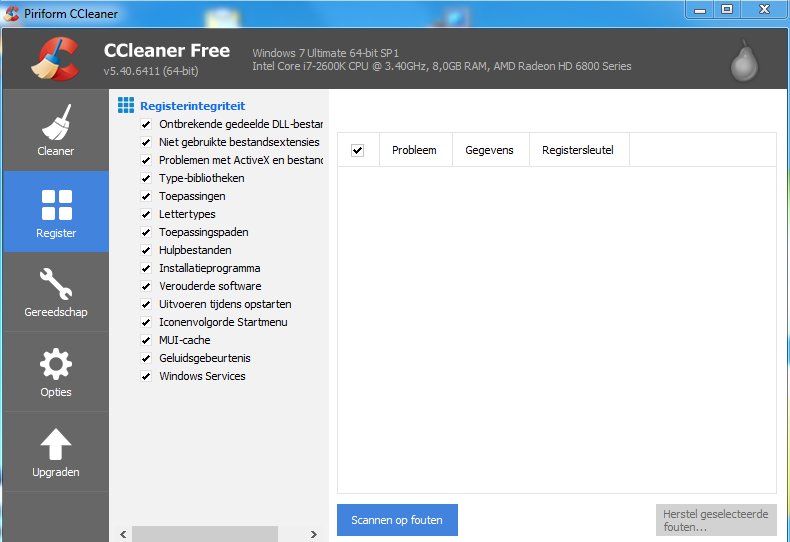Viewport: 790px width, 542px height.
Task: Select the Register sidebar section
Action: (55, 211)
